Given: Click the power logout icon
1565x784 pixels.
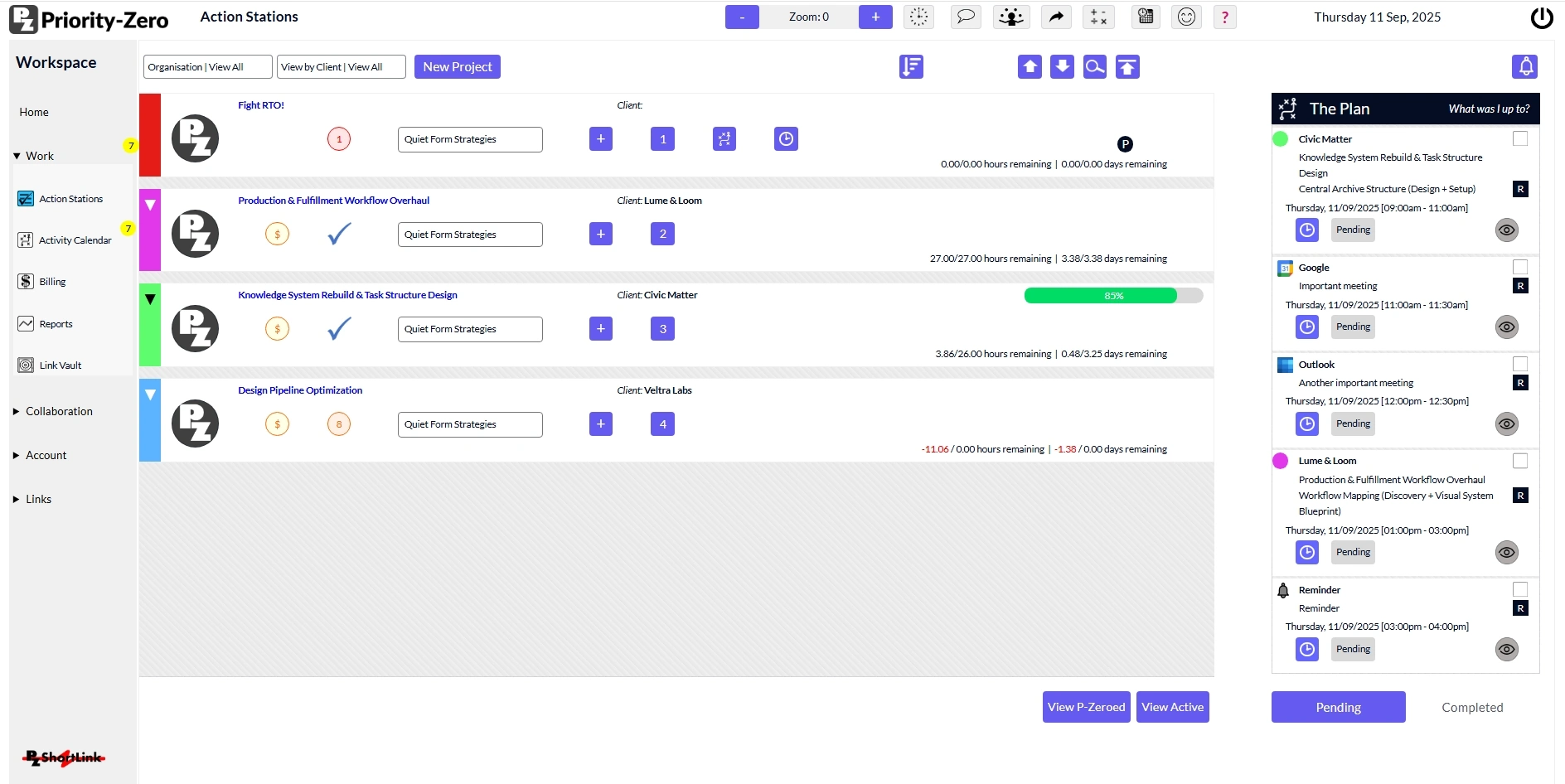Looking at the screenshot, I should click(1541, 17).
